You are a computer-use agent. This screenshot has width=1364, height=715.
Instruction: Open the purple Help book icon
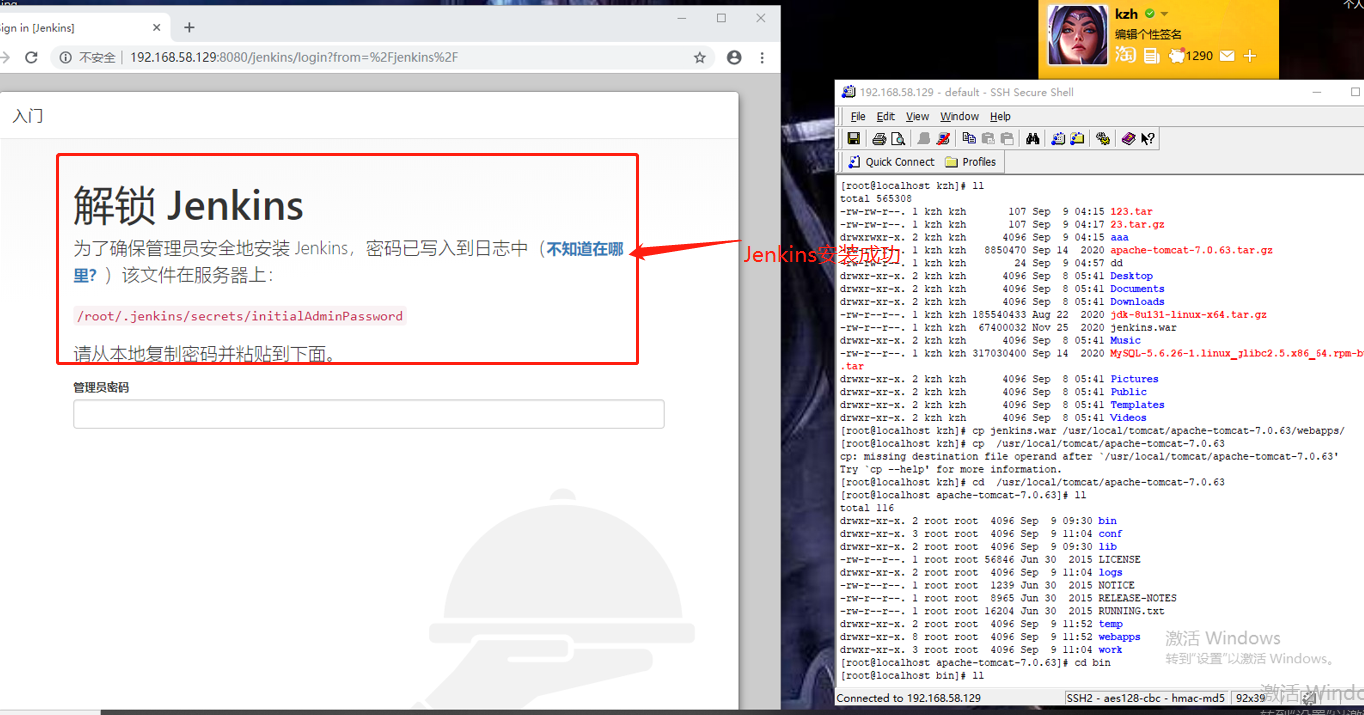tap(1129, 139)
